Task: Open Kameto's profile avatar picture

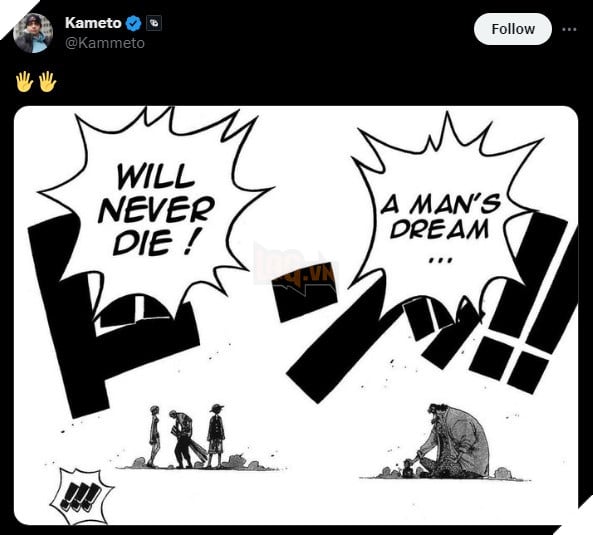Action: coord(33,33)
